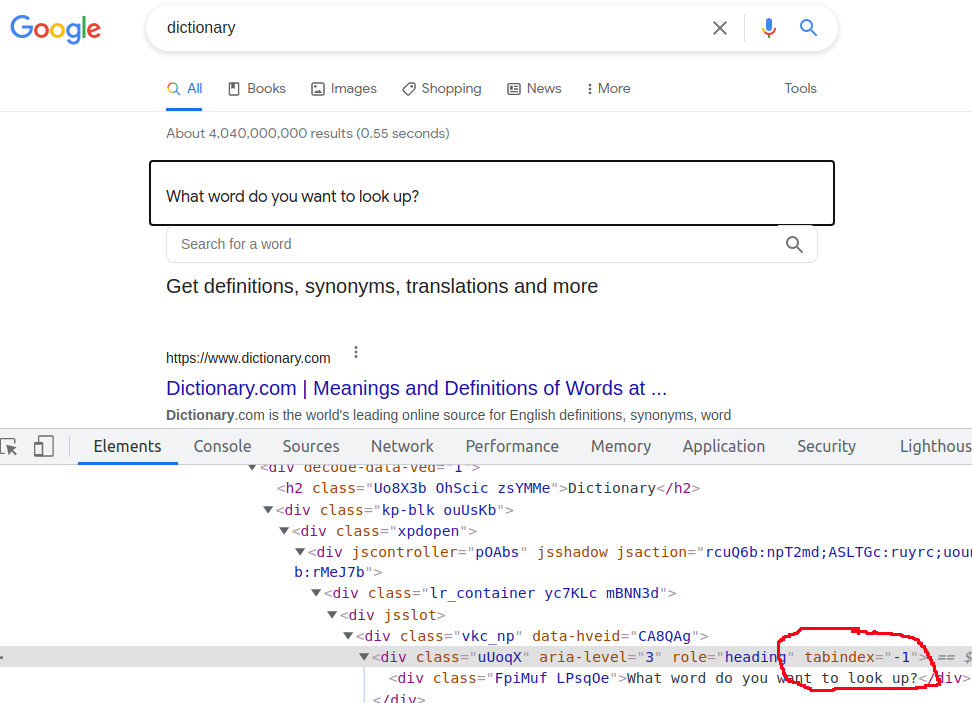Open the Lighthouse tab in DevTools
The height and width of the screenshot is (703, 972).
click(935, 446)
